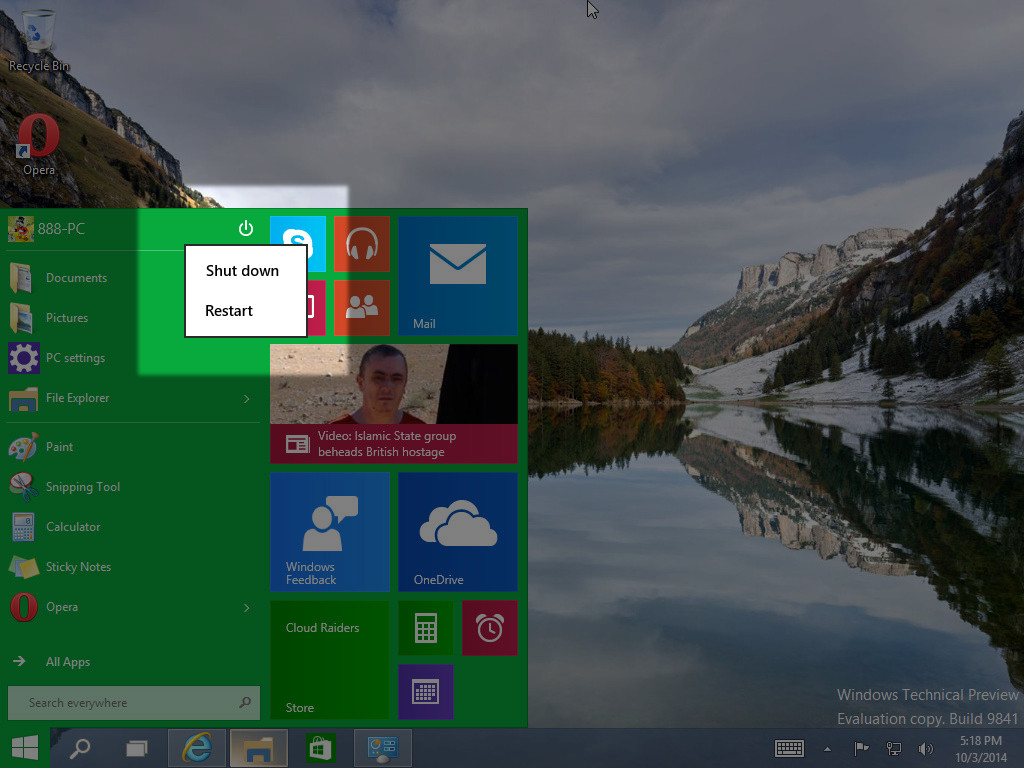Viewport: 1024px width, 768px height.
Task: Open File Explorer from the taskbar
Action: click(259, 748)
